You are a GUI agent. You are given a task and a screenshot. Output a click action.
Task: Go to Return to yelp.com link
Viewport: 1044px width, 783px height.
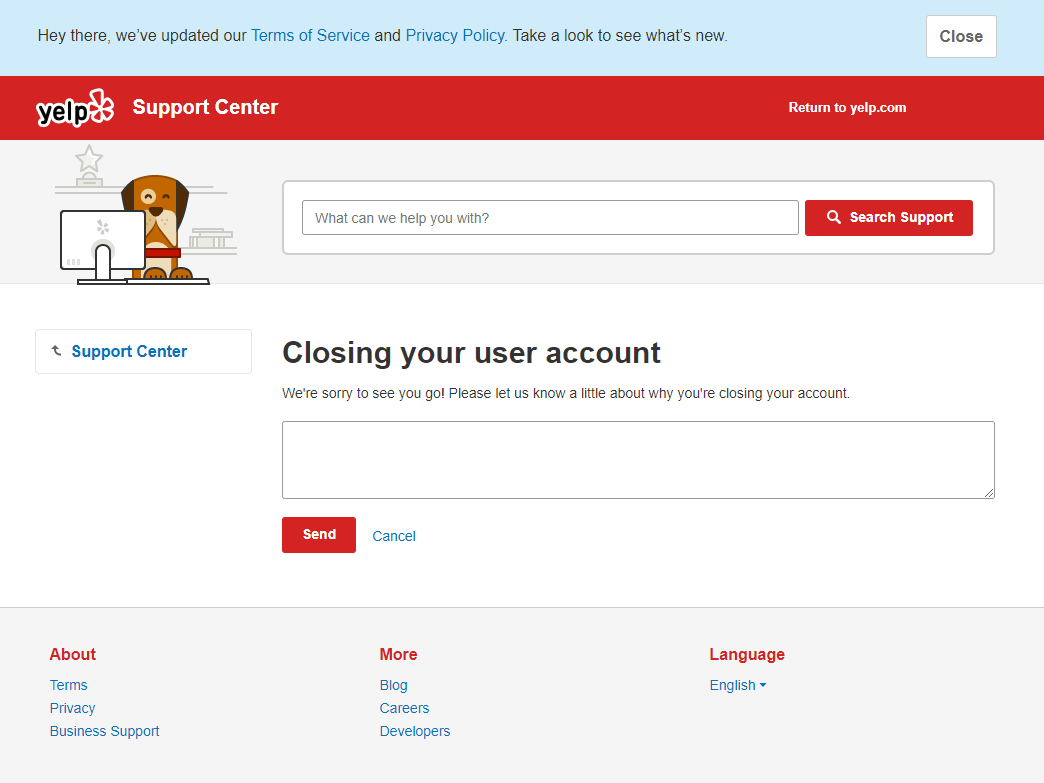[x=847, y=107]
